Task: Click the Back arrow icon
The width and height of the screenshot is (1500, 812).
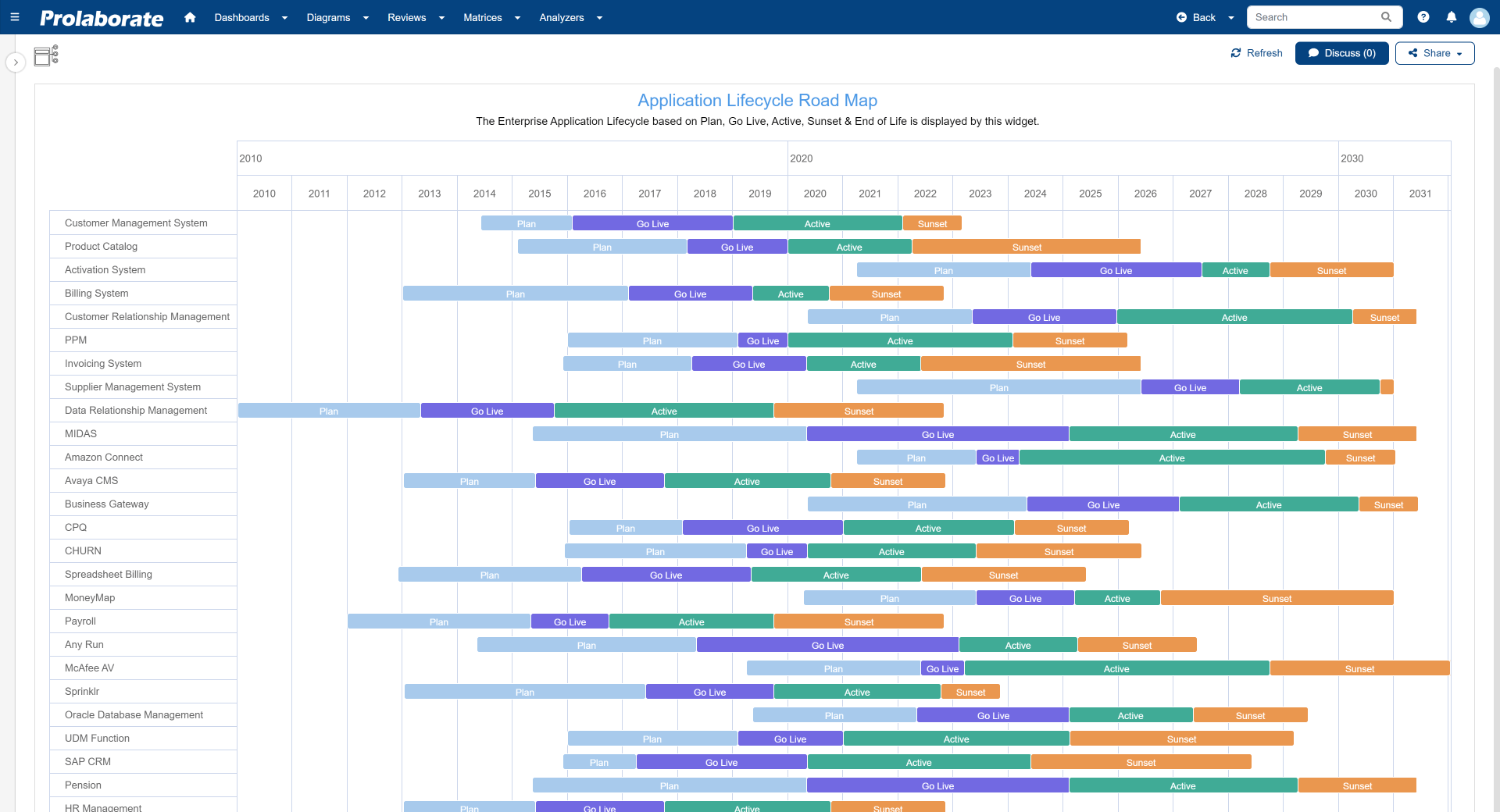Action: (x=1181, y=17)
